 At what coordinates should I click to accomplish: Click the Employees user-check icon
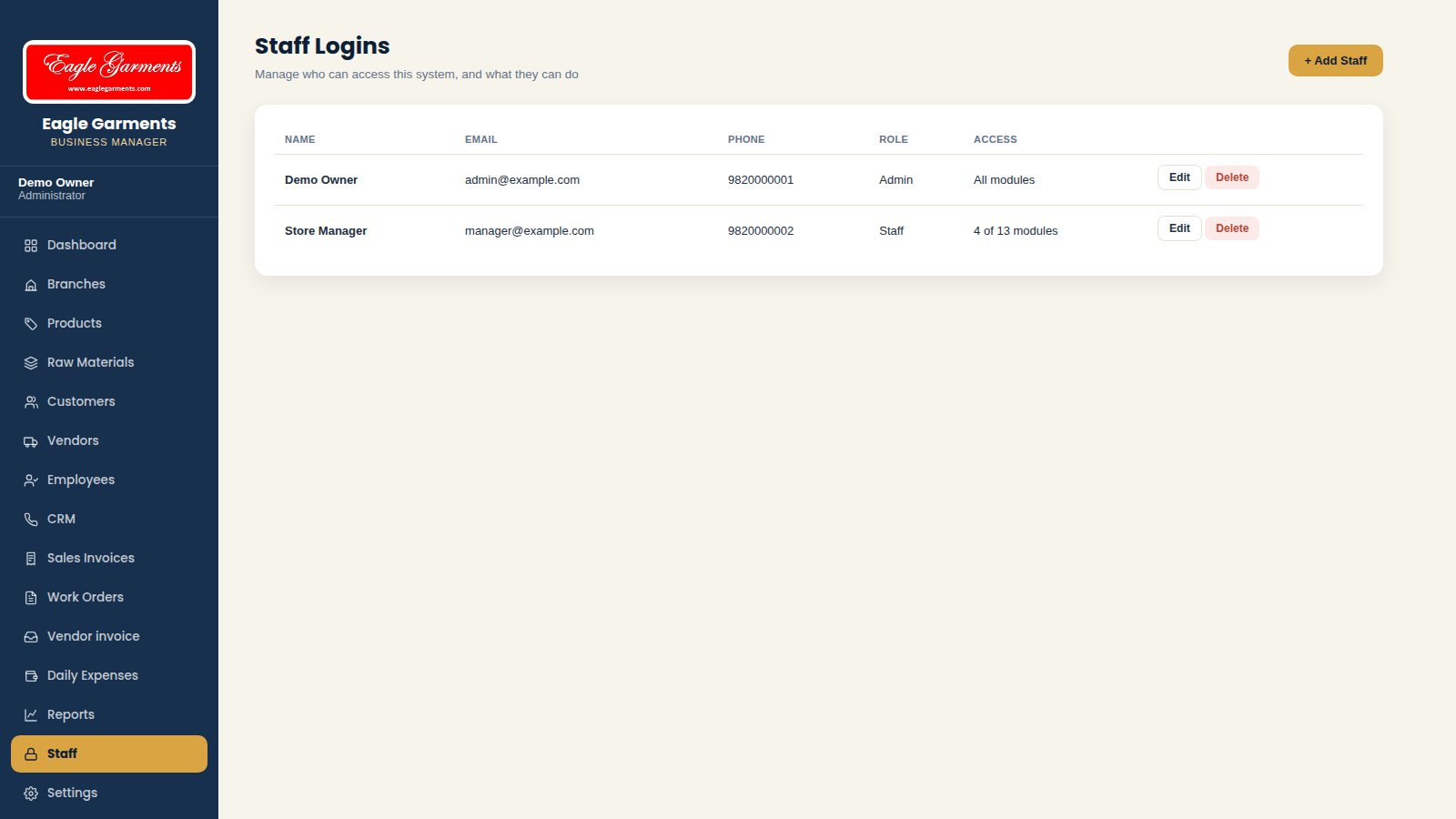pos(31,480)
